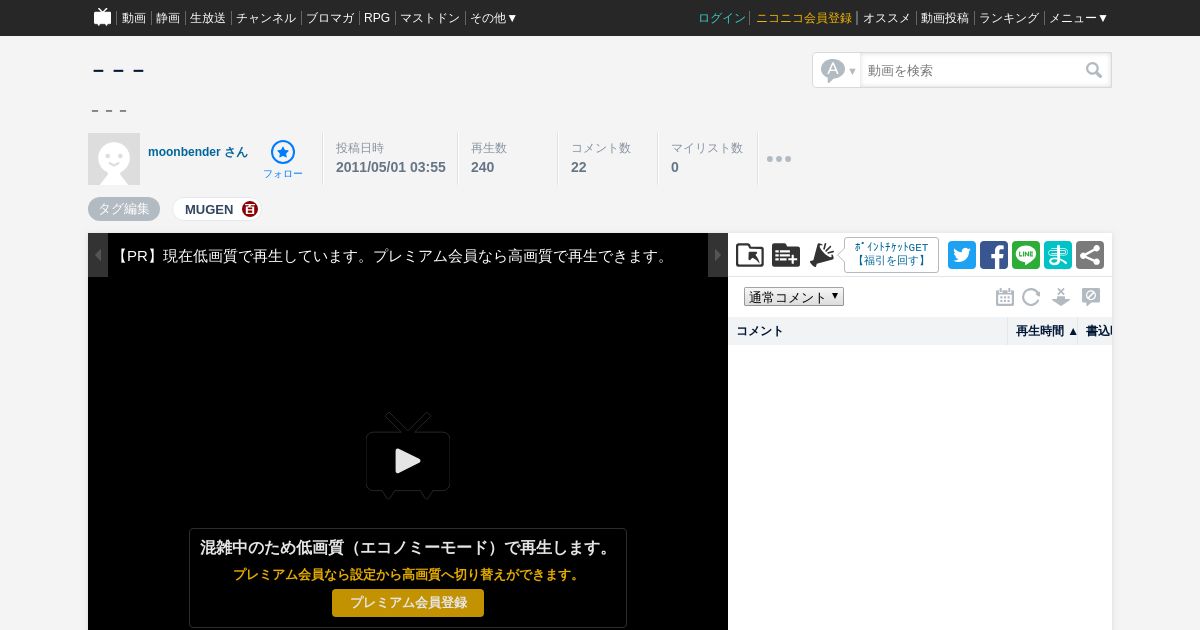Open the チャンネル menu item
The height and width of the screenshot is (630, 1200).
266,18
